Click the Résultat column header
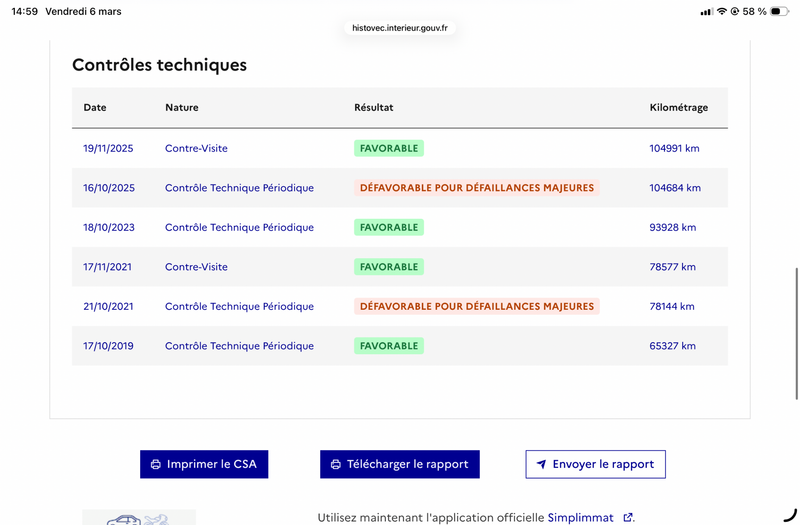Screen dimensions: 800x525 [373, 108]
